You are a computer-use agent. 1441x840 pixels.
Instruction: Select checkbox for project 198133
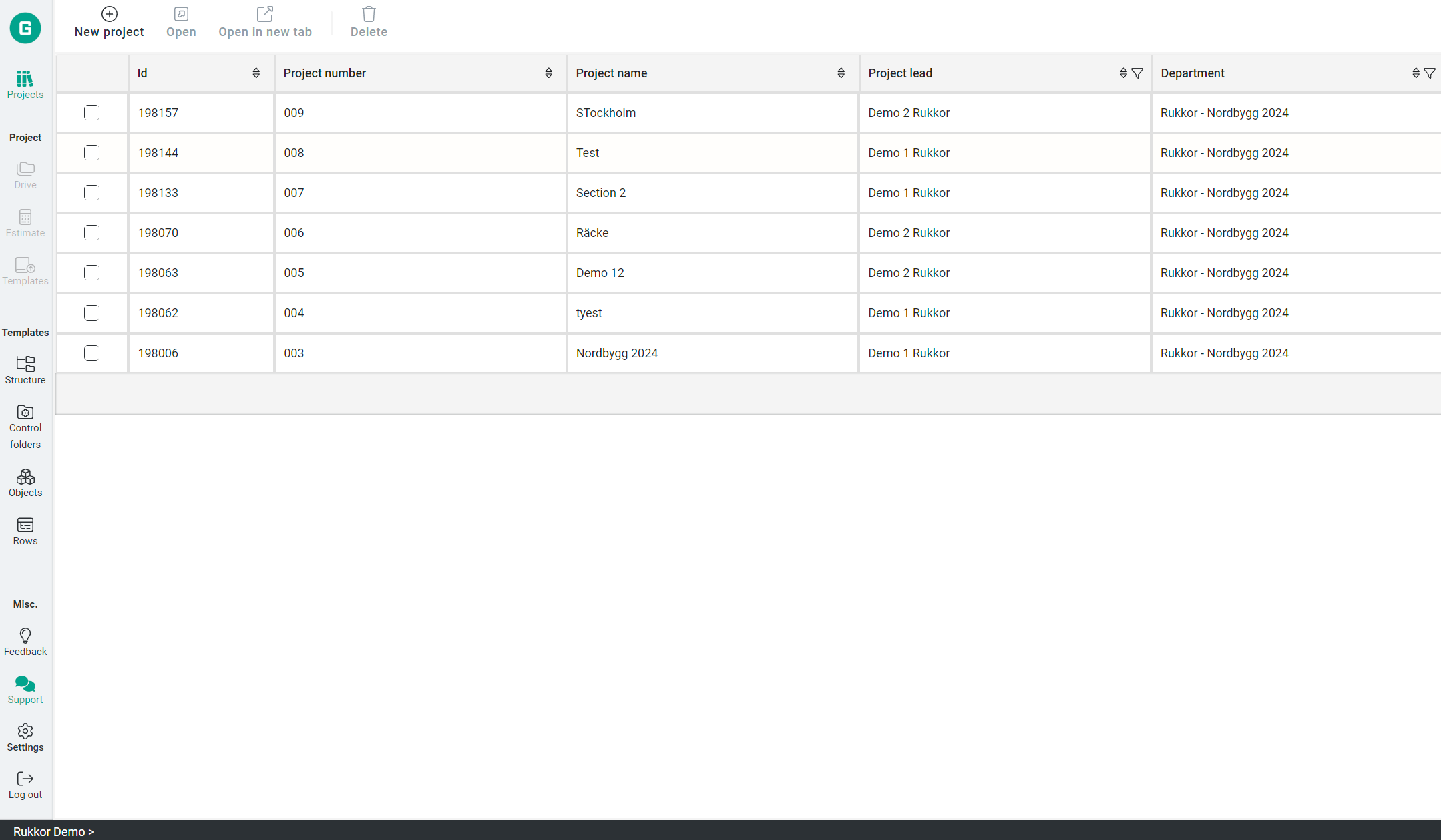92,193
